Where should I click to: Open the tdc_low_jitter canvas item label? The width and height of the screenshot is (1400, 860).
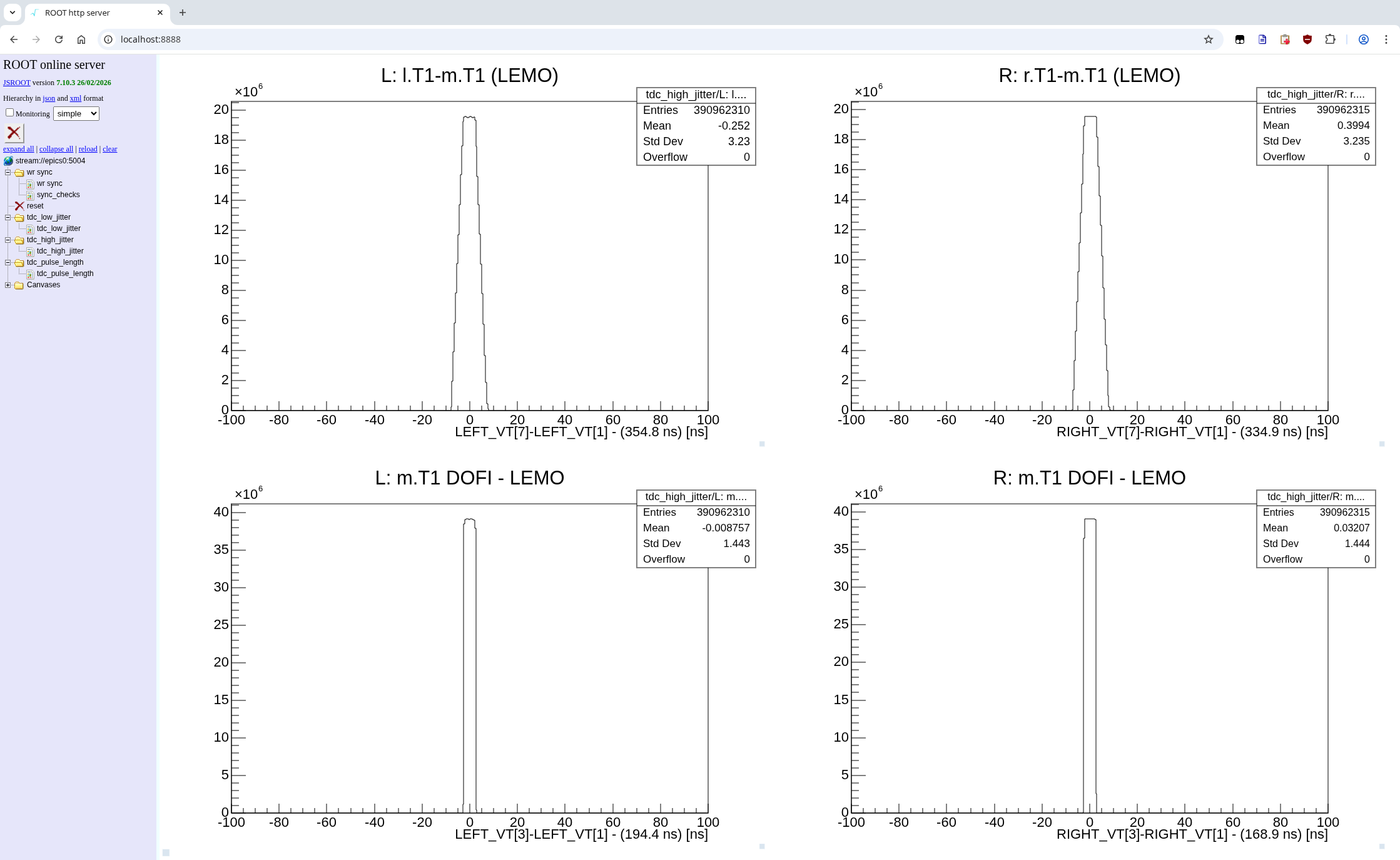(x=59, y=228)
